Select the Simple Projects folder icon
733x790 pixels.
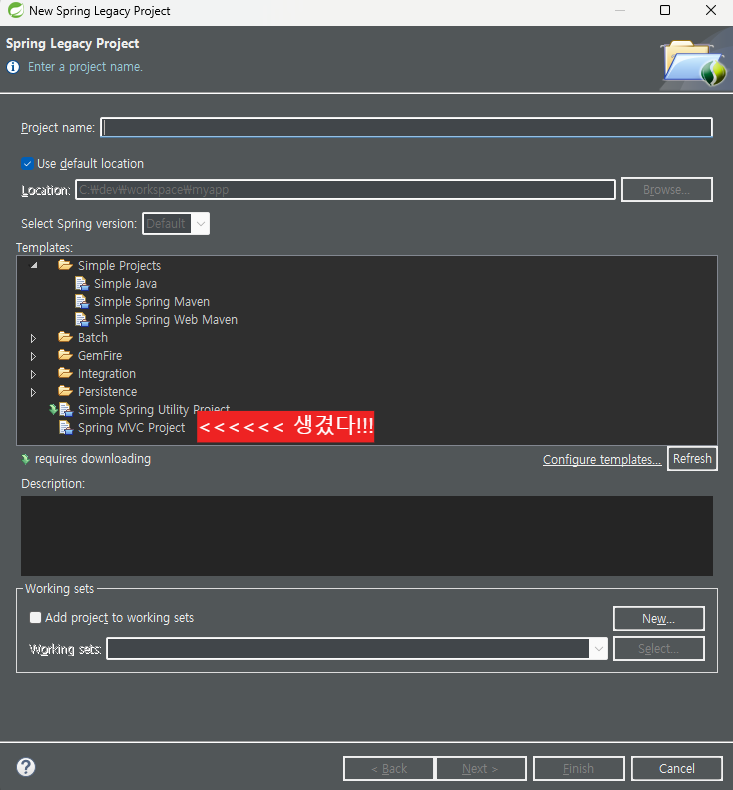65,265
